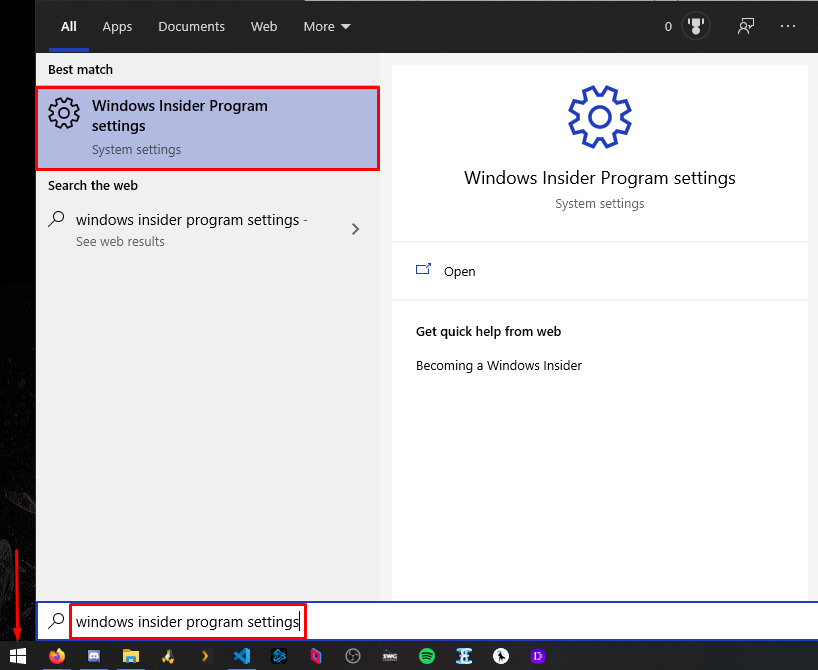The image size is (818, 670).
Task: Open the purple app icon in taskbar
Action: pyautogui.click(x=538, y=656)
